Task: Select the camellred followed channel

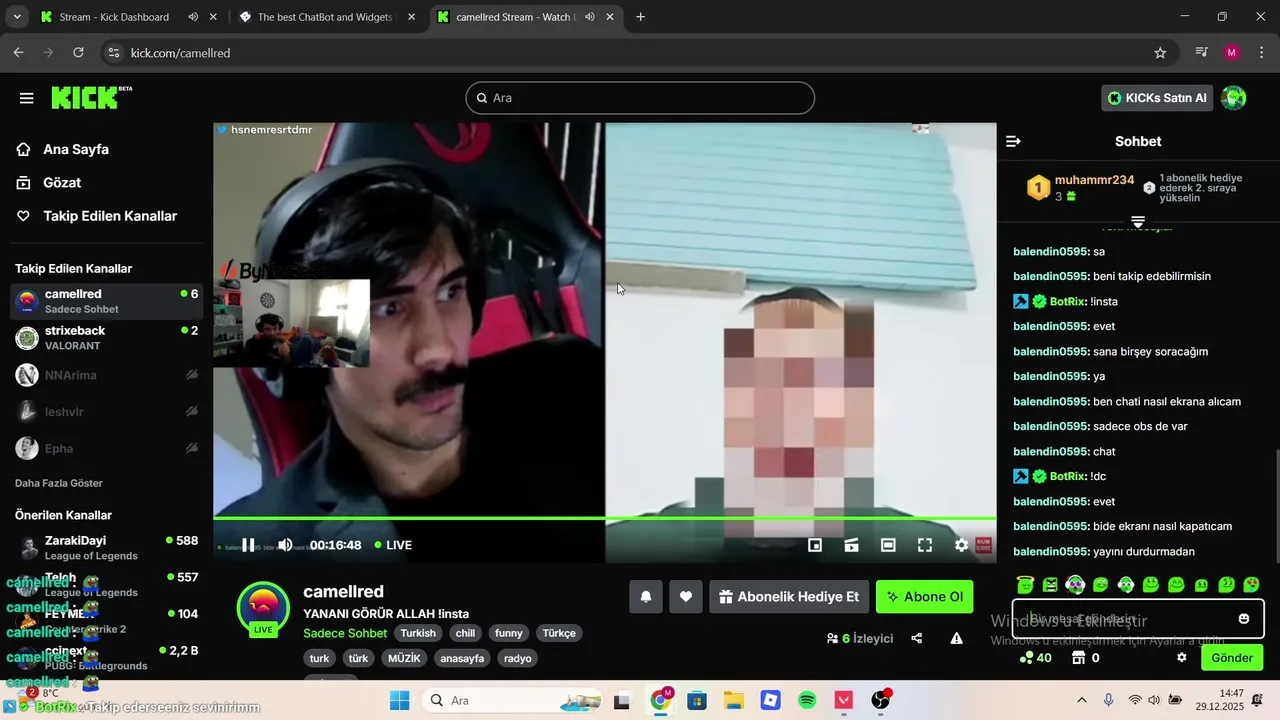Action: tap(107, 301)
